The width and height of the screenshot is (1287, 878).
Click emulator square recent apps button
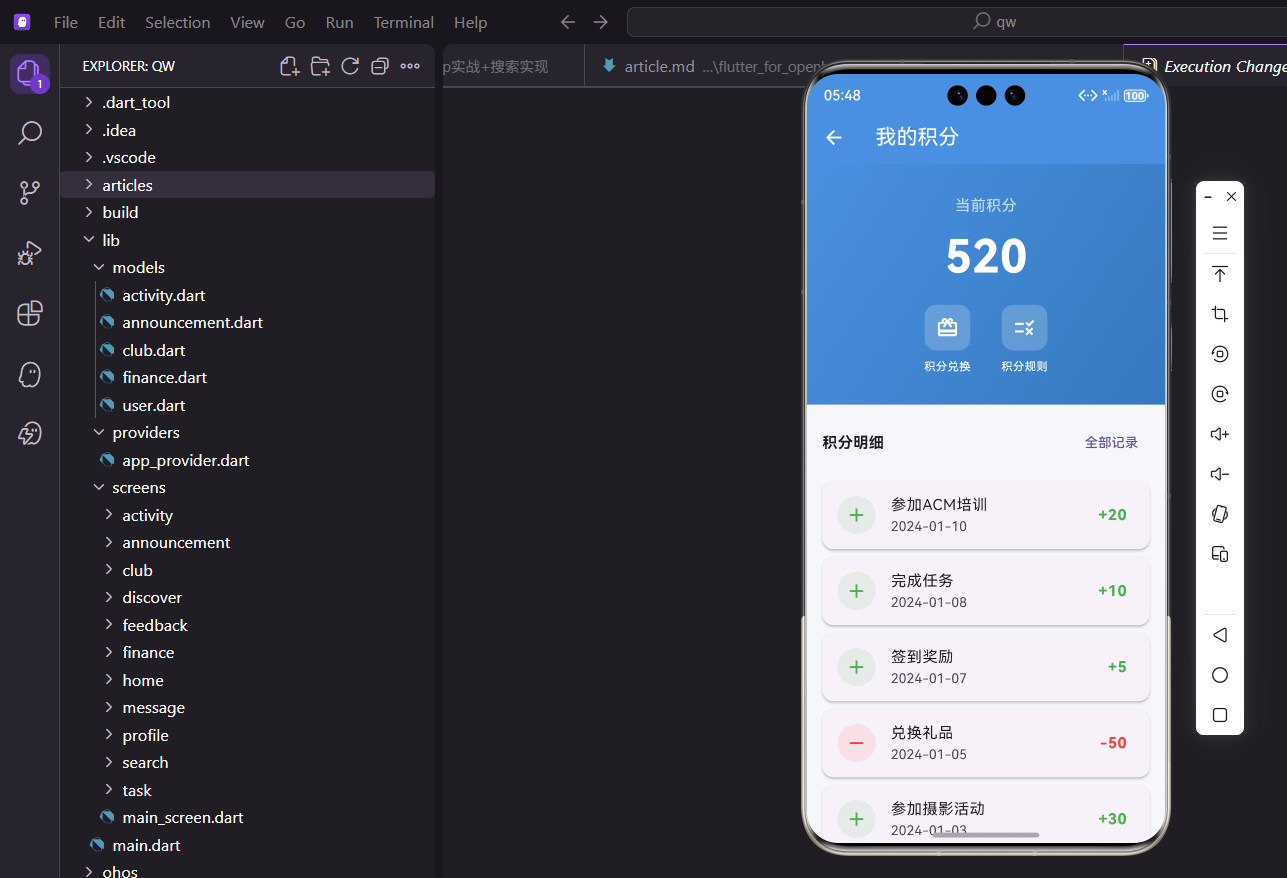click(x=1220, y=715)
